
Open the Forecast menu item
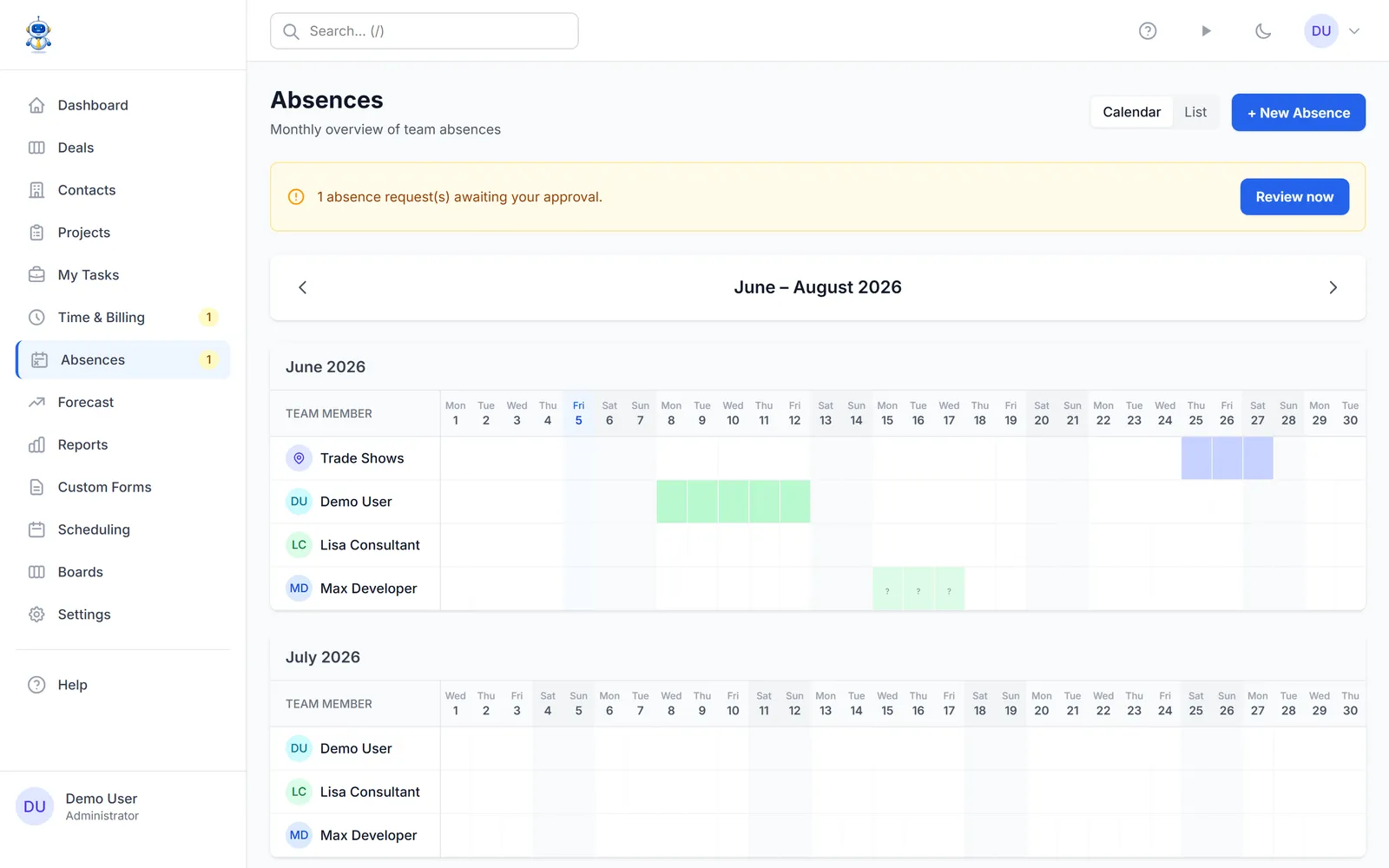click(122, 403)
